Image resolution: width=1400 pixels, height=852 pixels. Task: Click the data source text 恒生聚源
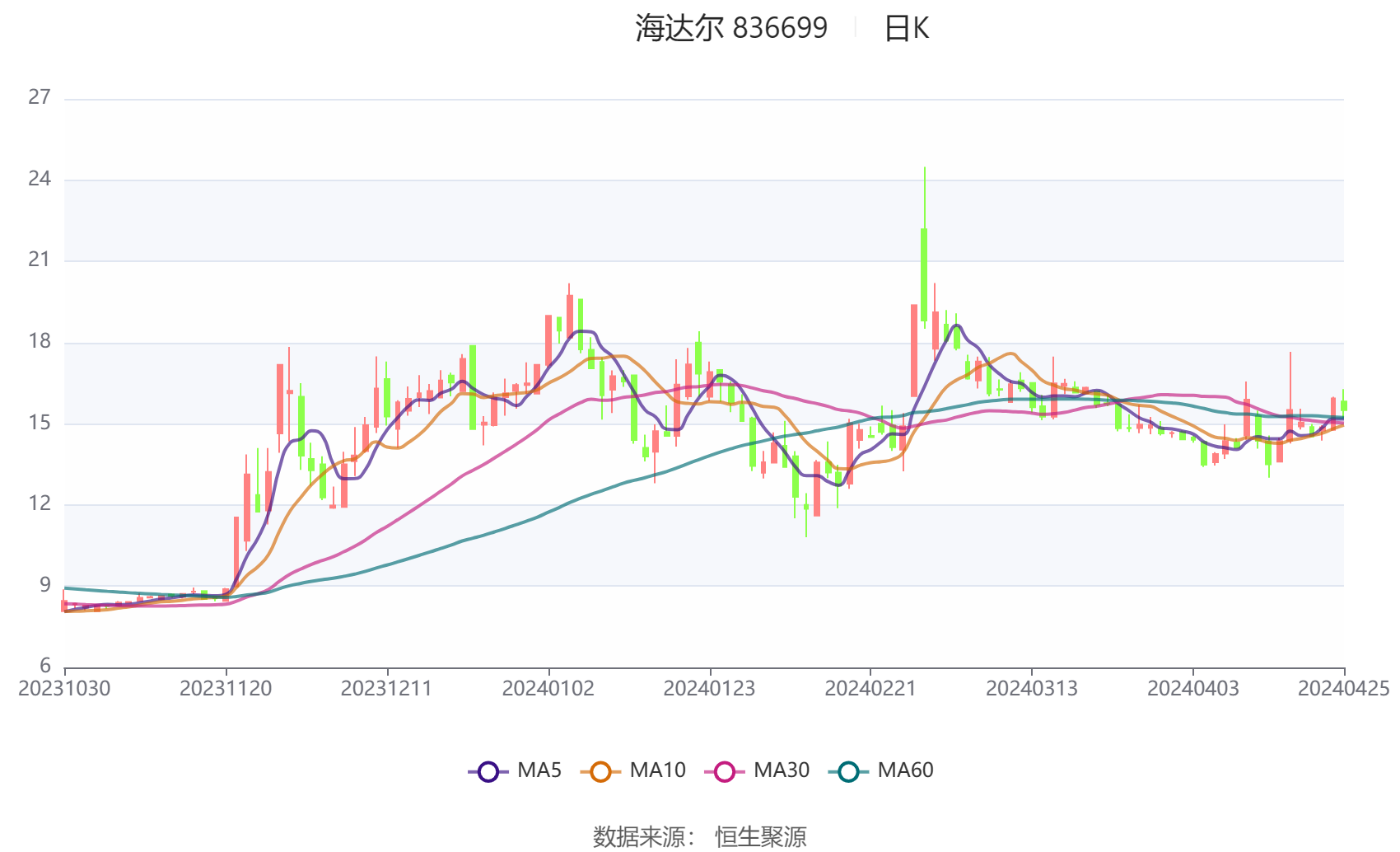coord(761,837)
